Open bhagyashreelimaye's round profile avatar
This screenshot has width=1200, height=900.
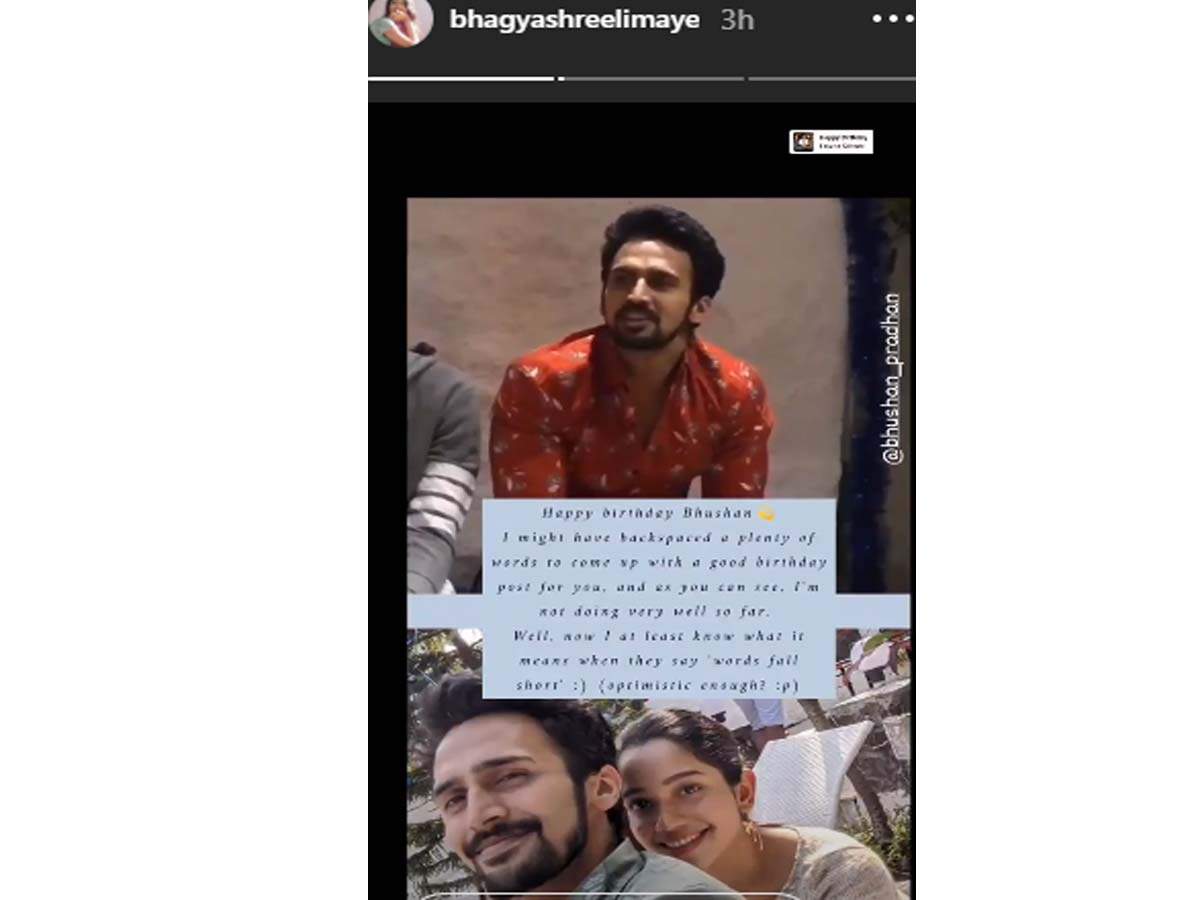click(401, 22)
